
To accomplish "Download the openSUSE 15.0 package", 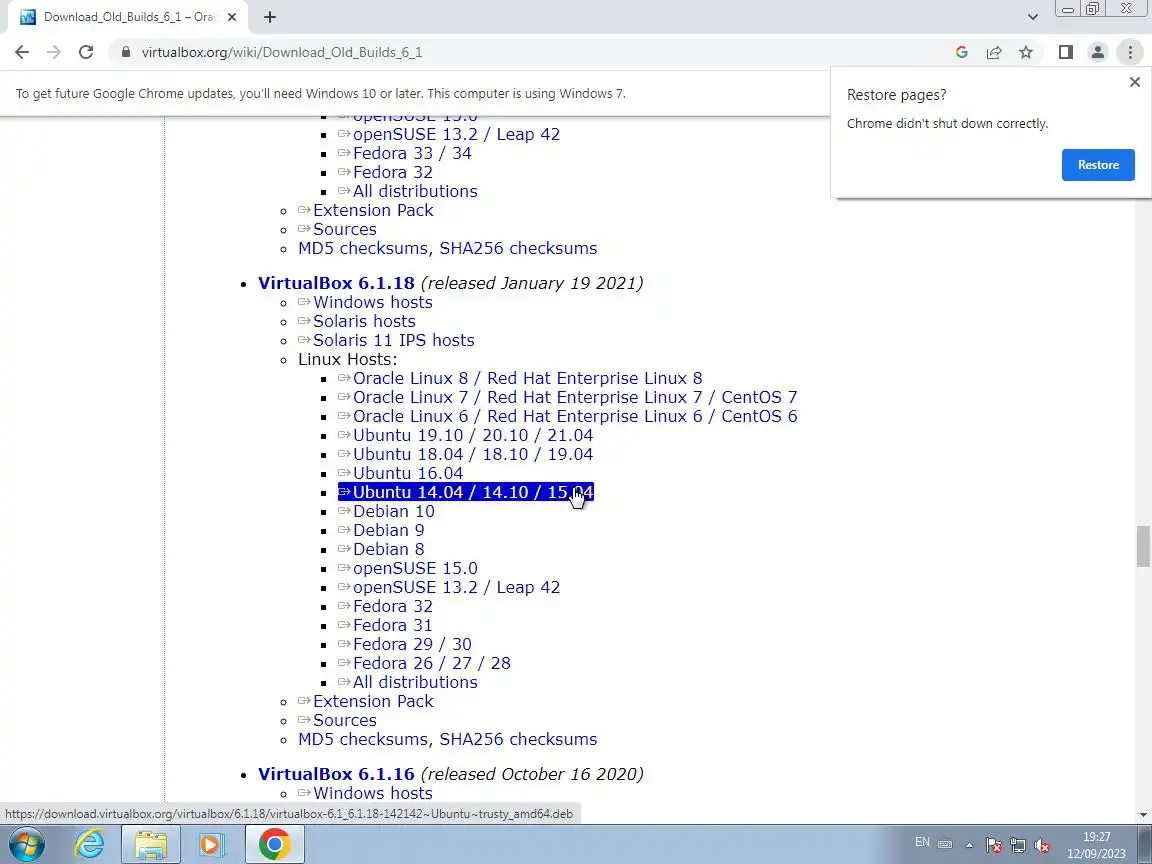I will (x=415, y=569).
